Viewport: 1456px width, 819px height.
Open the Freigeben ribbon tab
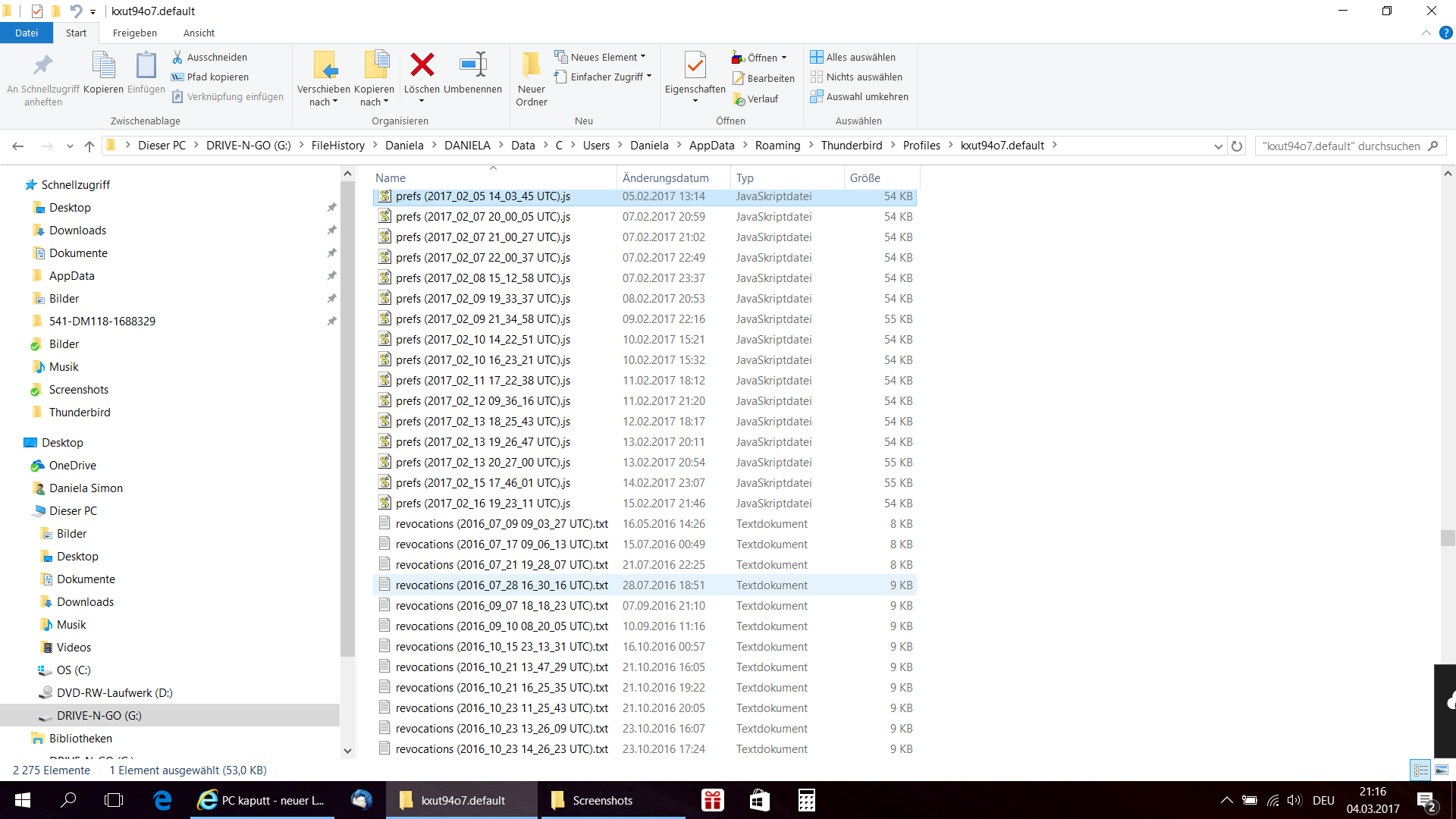coord(134,33)
